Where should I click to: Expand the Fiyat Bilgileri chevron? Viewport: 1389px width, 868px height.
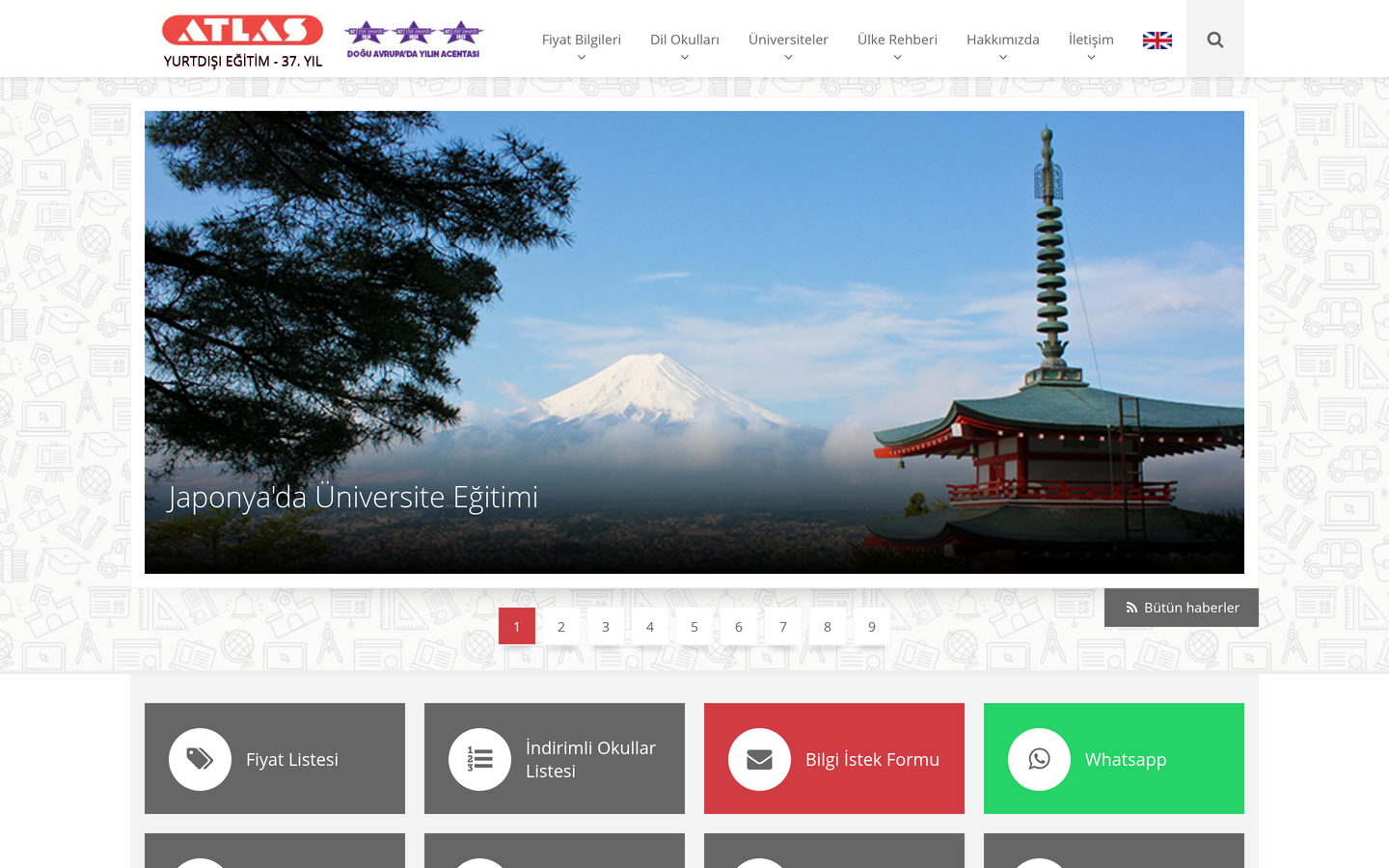582,58
